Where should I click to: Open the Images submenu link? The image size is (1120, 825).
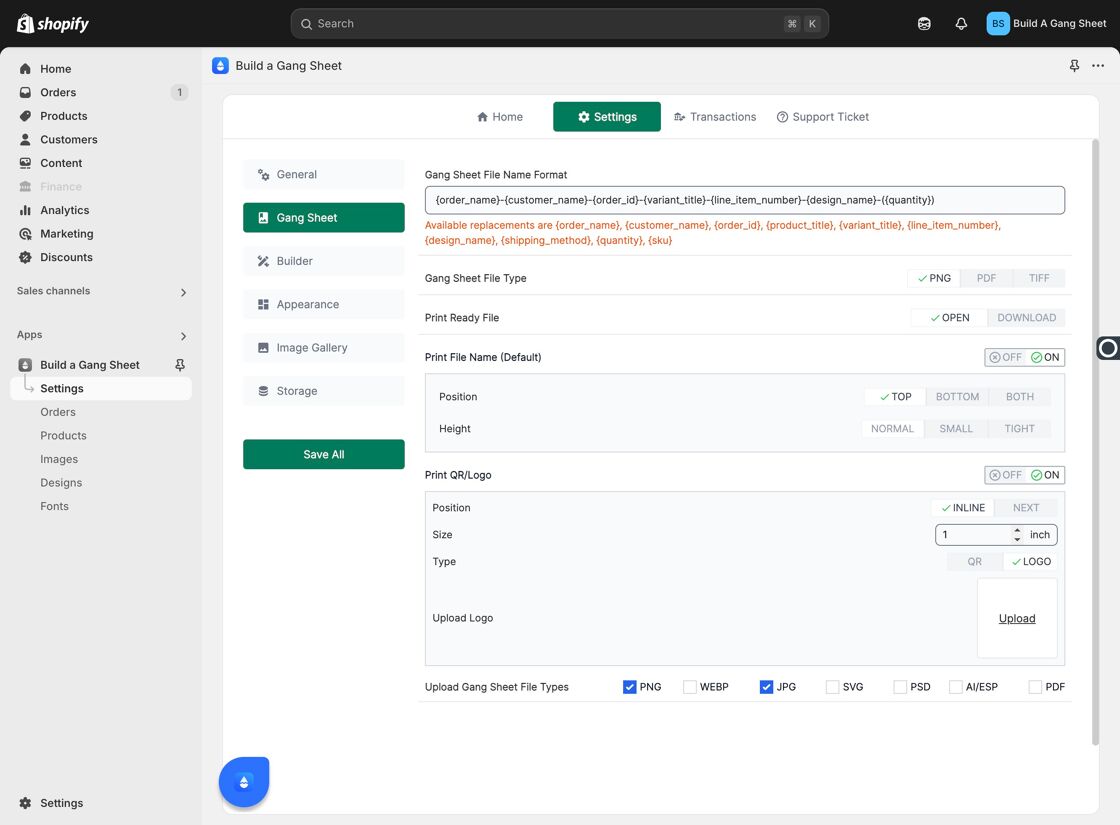(x=59, y=459)
